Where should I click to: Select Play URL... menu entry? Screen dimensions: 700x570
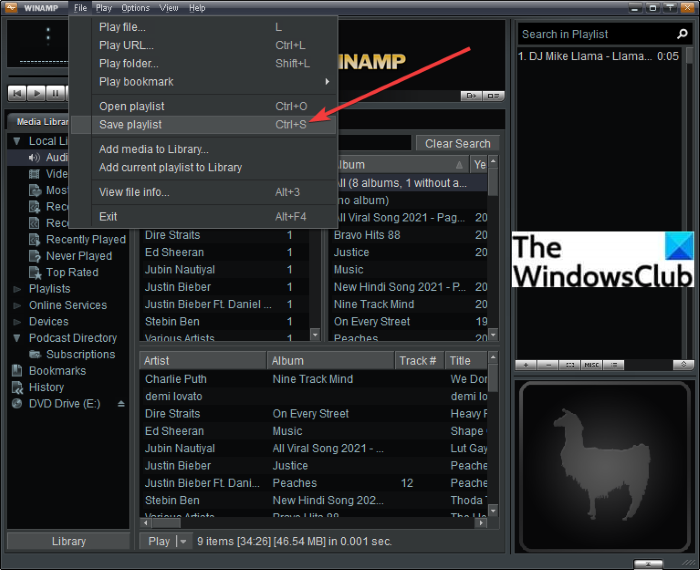pyautogui.click(x=203, y=46)
